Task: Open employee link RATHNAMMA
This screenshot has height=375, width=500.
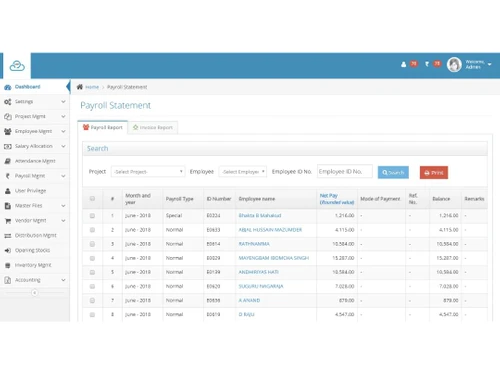Action: pyautogui.click(x=254, y=244)
